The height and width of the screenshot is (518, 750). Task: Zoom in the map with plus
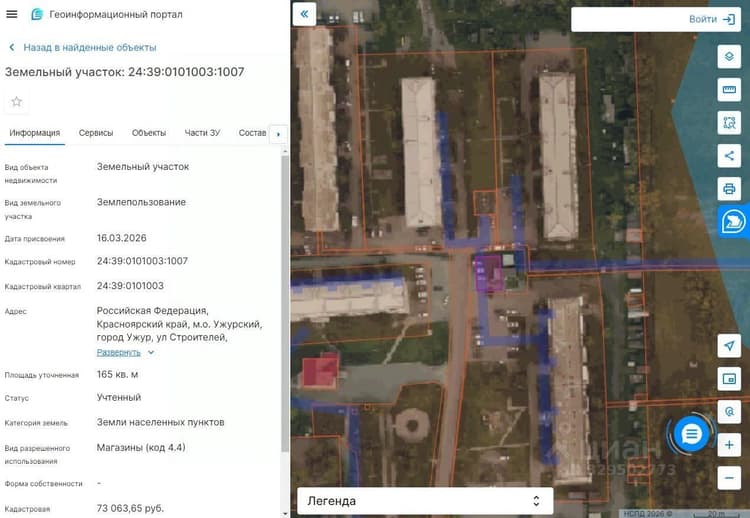pyautogui.click(x=729, y=445)
